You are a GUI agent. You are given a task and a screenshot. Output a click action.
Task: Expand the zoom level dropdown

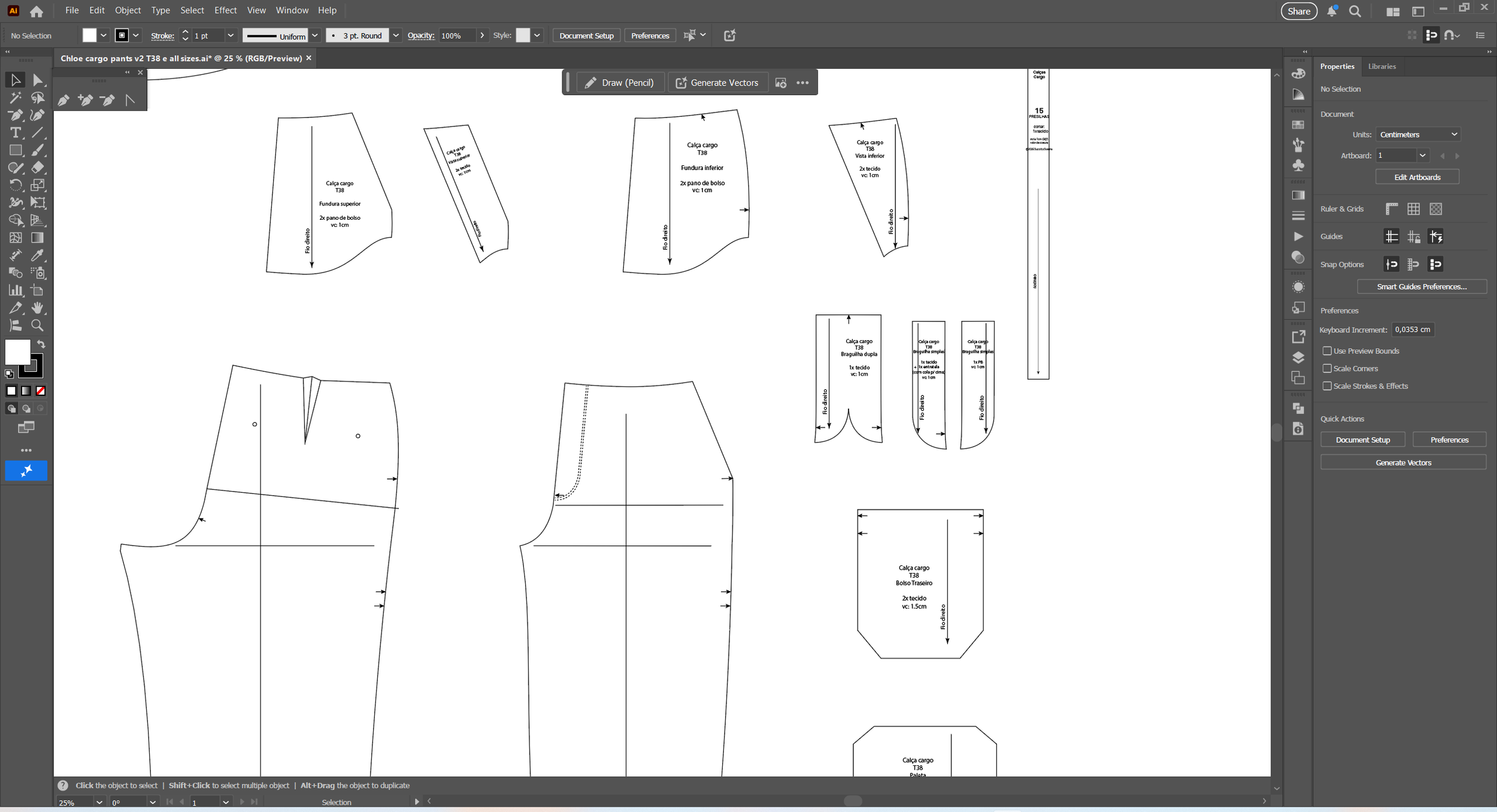[99, 802]
